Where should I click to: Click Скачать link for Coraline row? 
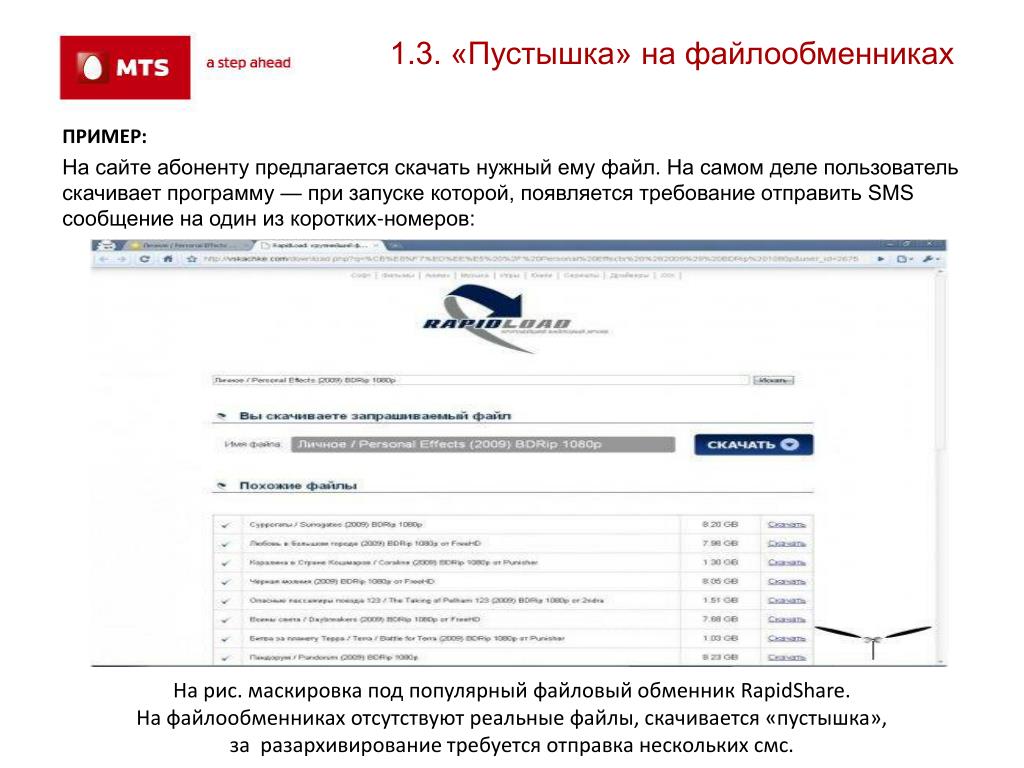[x=786, y=562]
